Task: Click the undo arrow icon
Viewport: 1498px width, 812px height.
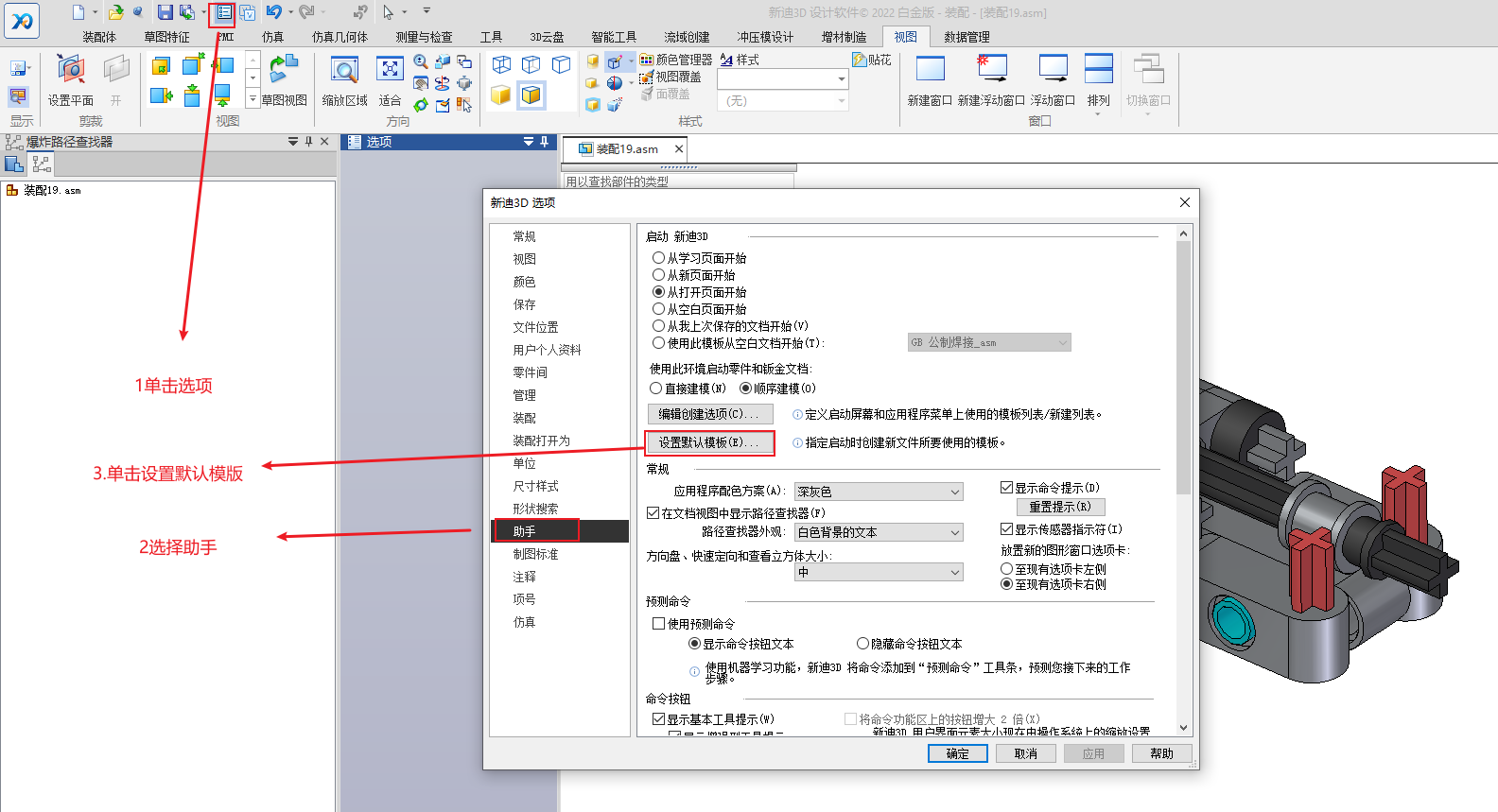Action: pyautogui.click(x=274, y=12)
